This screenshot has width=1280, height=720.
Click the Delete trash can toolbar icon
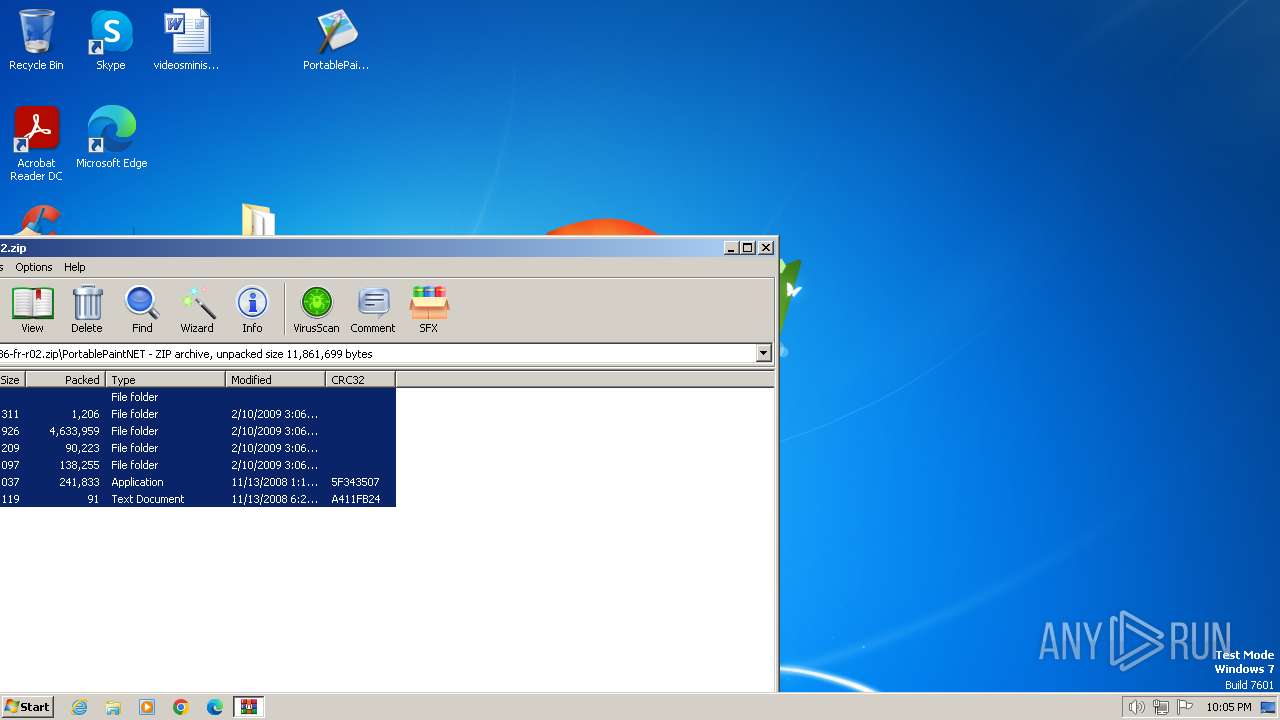tap(87, 309)
